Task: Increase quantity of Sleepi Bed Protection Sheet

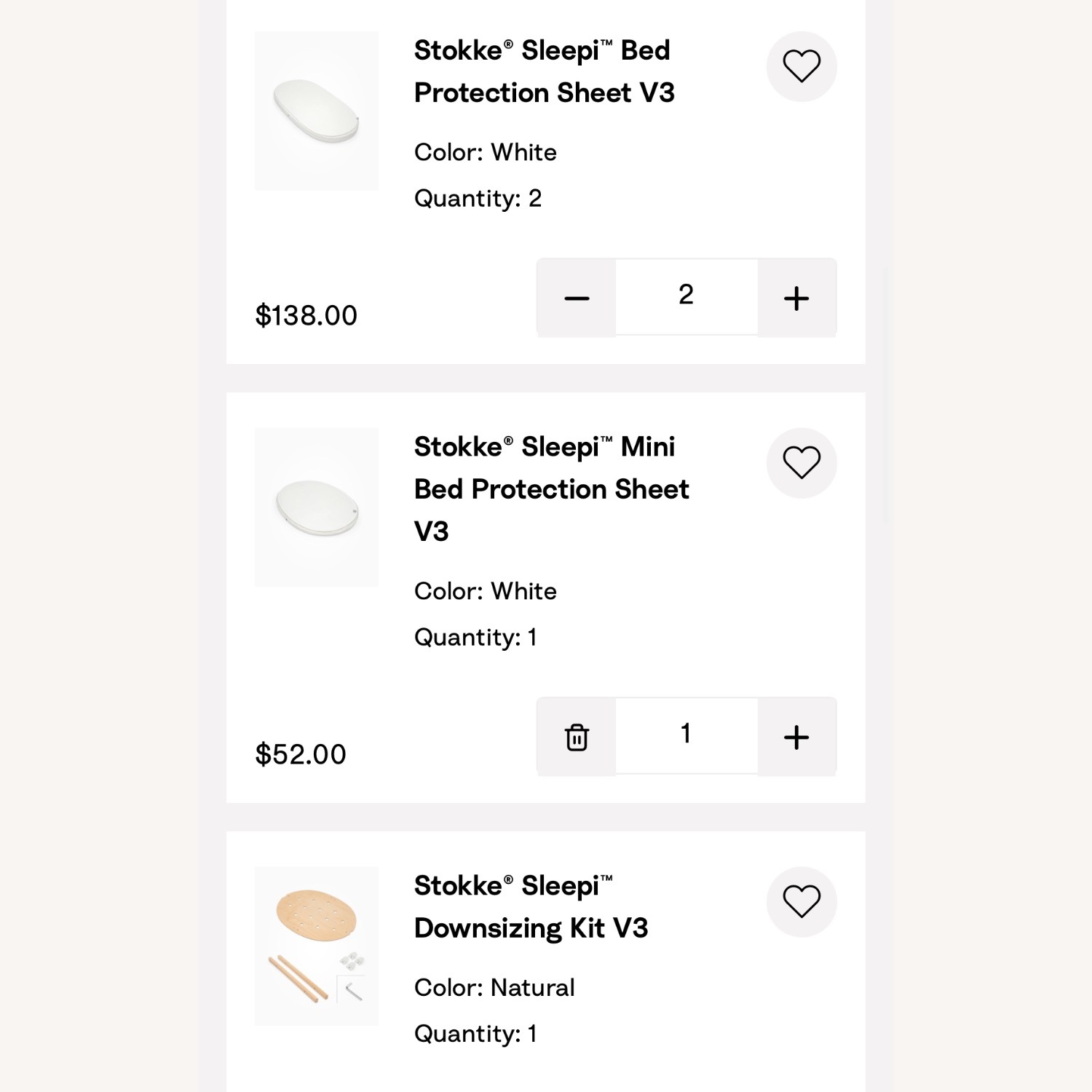Action: coord(796,298)
